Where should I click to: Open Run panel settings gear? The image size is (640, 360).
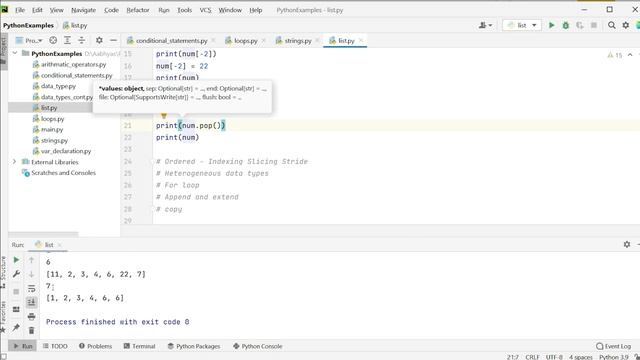pyautogui.click(x=627, y=244)
